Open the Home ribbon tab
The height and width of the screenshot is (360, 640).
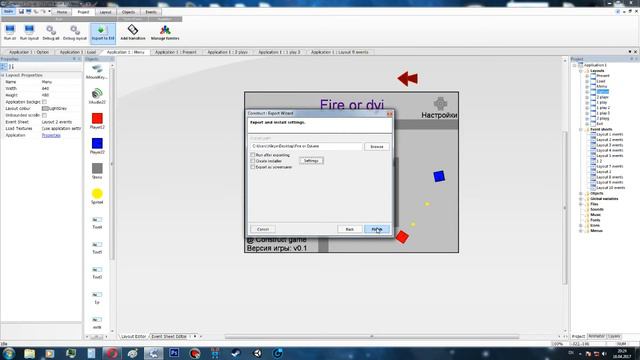pyautogui.click(x=62, y=12)
